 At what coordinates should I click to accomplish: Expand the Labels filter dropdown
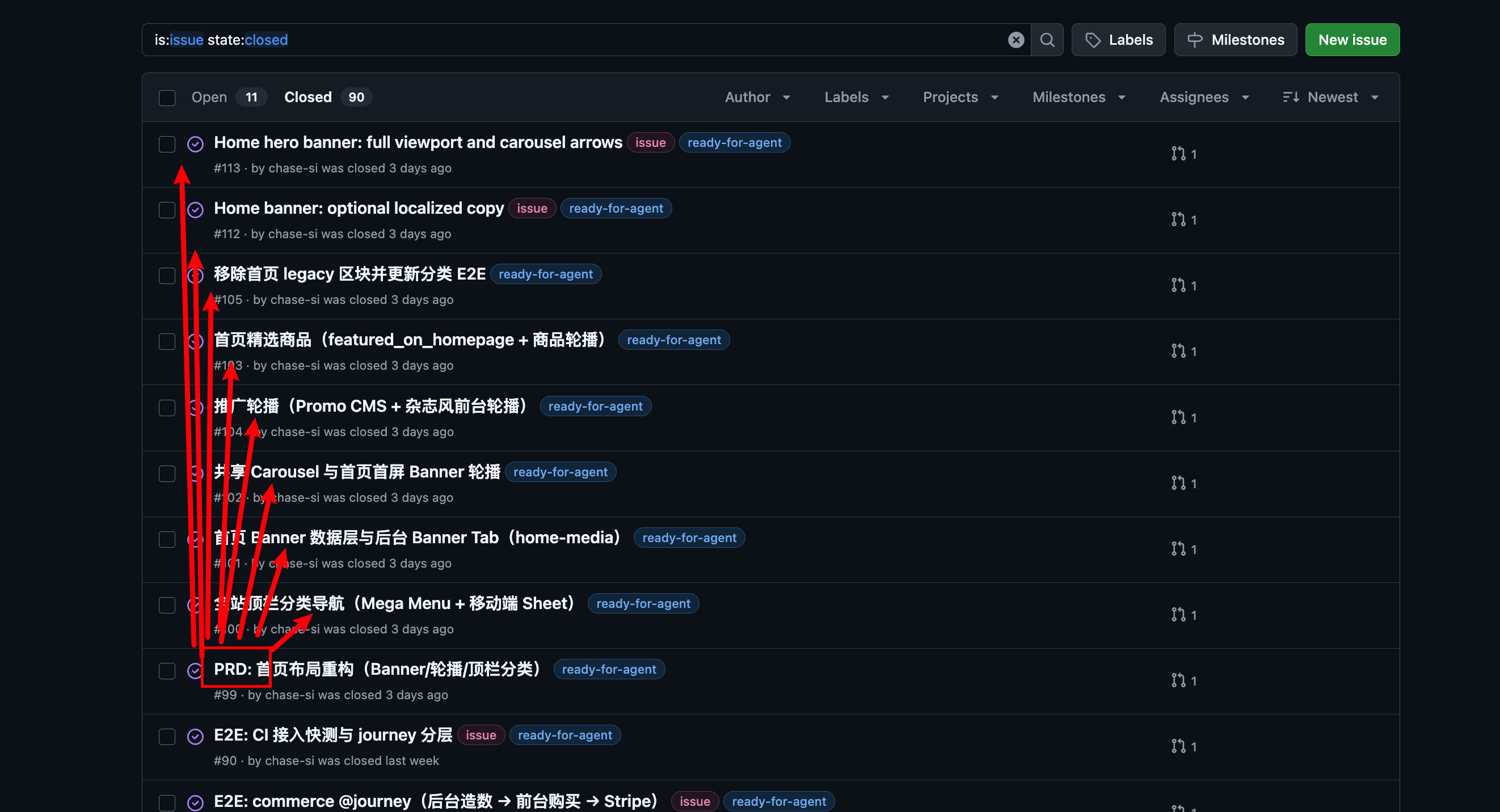857,97
